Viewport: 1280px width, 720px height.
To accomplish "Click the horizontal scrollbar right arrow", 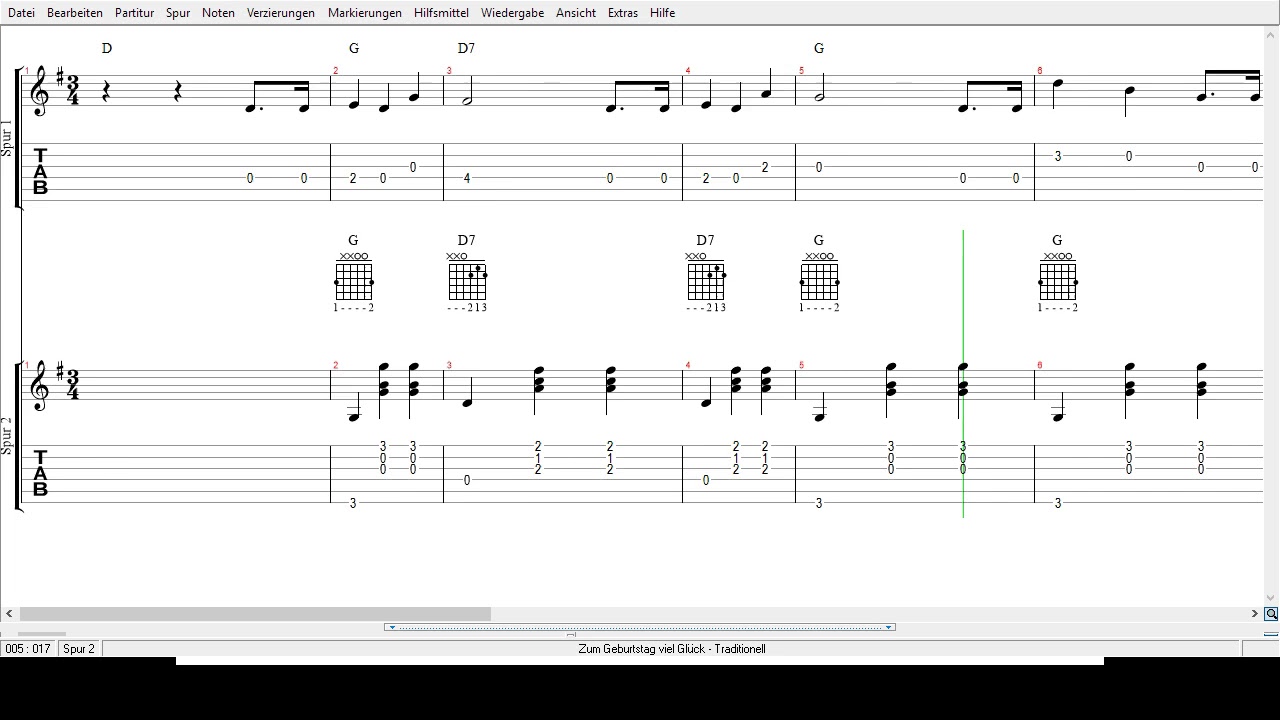I will click(x=1254, y=614).
